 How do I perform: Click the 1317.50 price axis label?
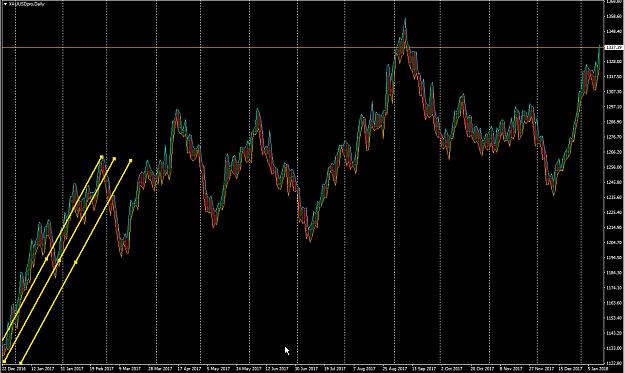614,77
